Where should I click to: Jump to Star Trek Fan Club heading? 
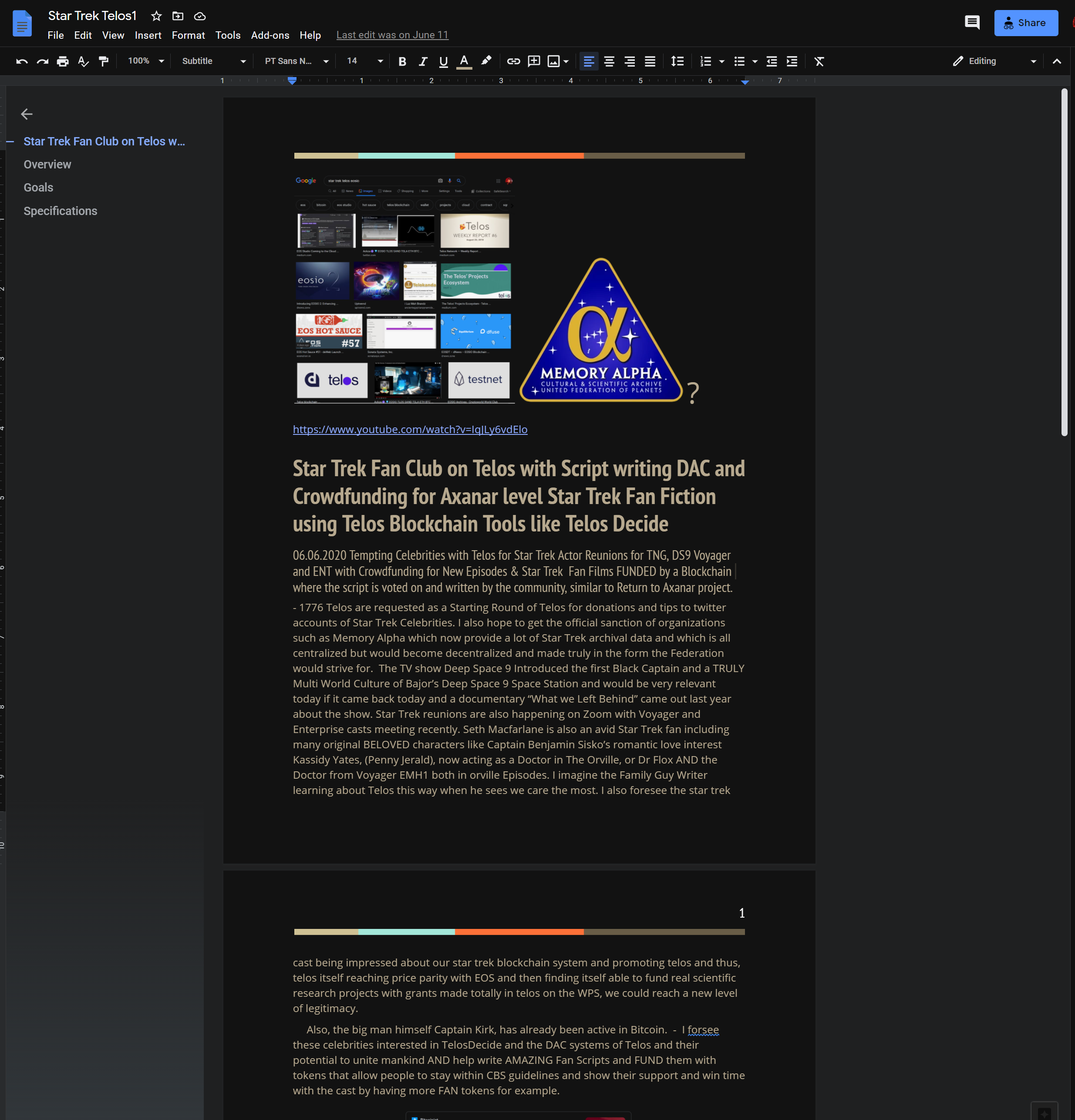click(104, 141)
